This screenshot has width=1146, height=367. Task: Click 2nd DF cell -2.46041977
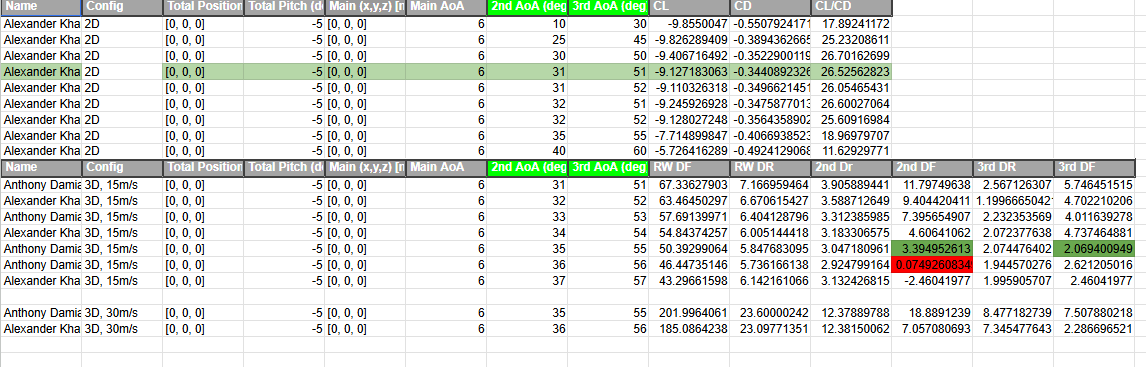(932, 281)
